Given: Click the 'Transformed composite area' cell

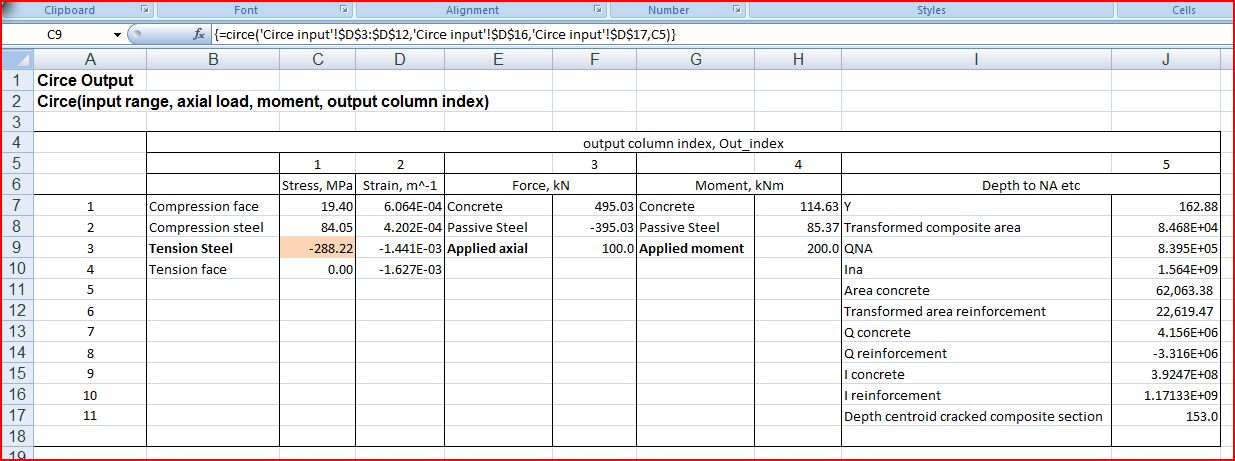Looking at the screenshot, I should click(x=976, y=227).
